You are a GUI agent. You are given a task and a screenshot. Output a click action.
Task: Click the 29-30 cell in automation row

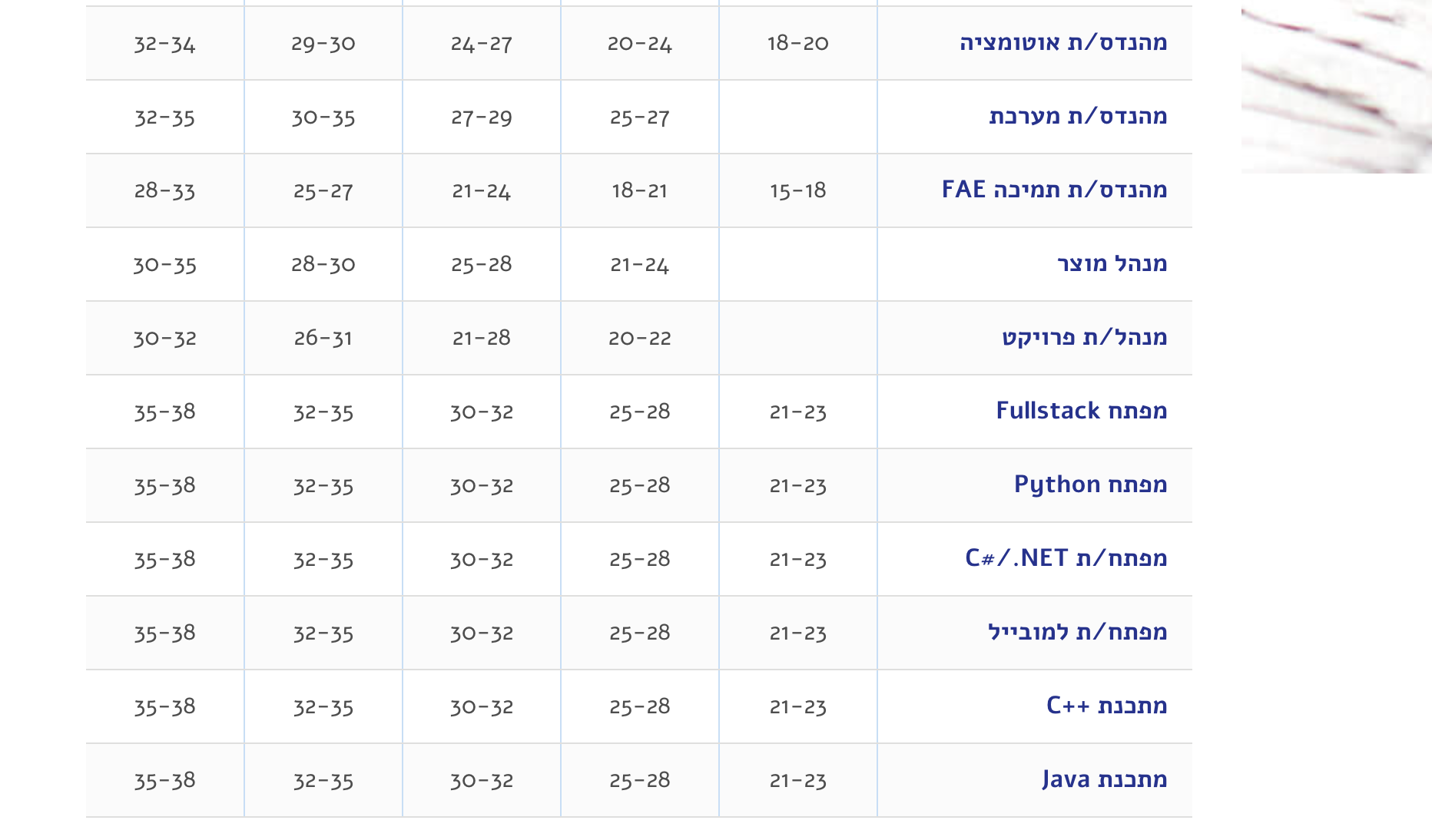coord(323,43)
